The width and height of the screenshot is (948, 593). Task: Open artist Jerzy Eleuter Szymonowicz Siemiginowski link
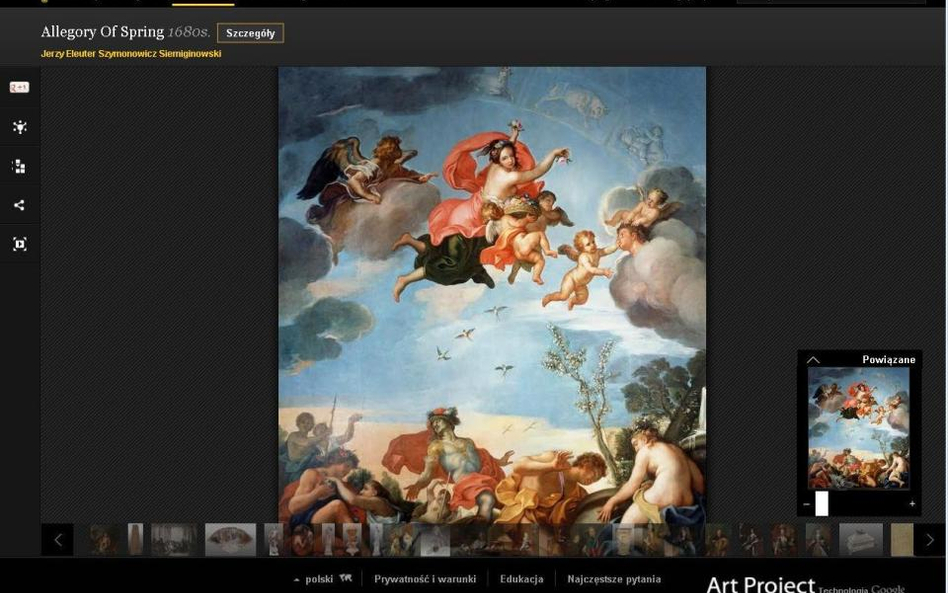coord(131,54)
